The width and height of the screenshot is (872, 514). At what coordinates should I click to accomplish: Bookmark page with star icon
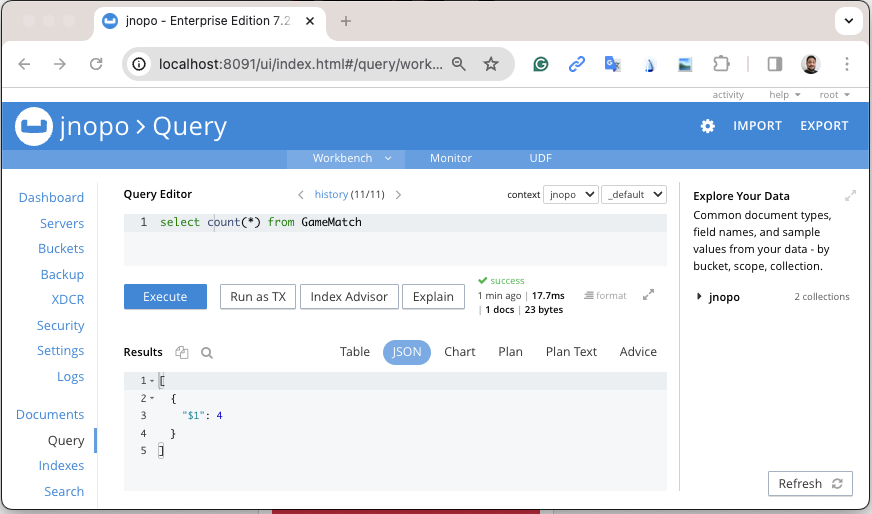[x=490, y=64]
